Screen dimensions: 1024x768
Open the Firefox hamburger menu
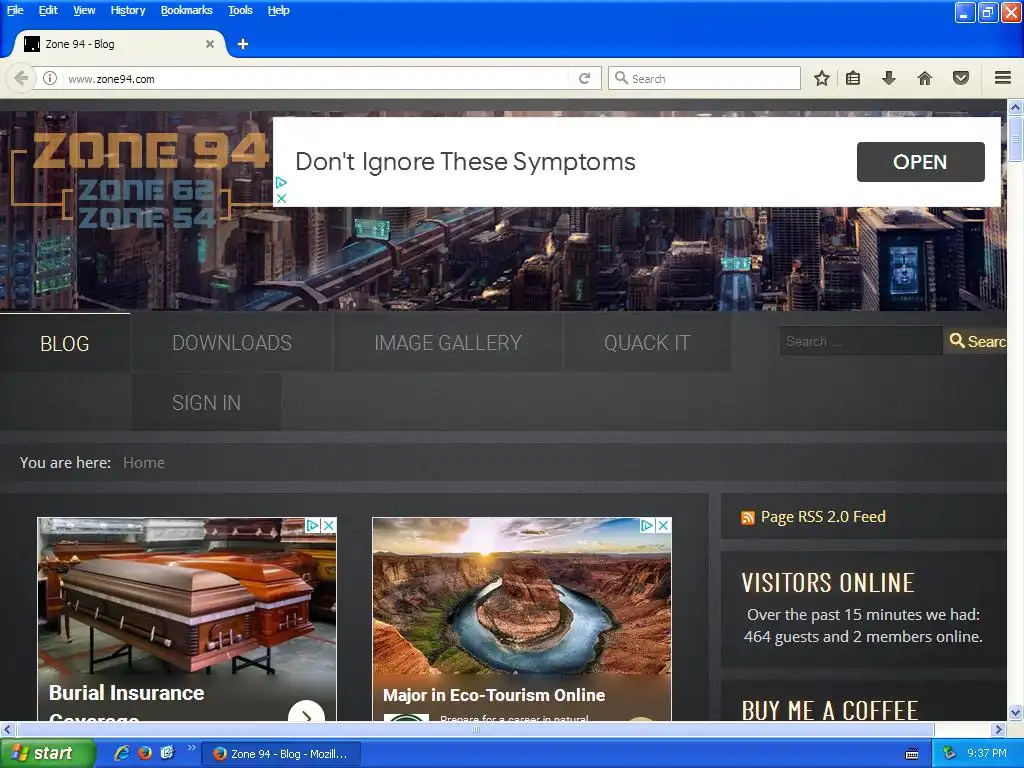pos(1003,78)
